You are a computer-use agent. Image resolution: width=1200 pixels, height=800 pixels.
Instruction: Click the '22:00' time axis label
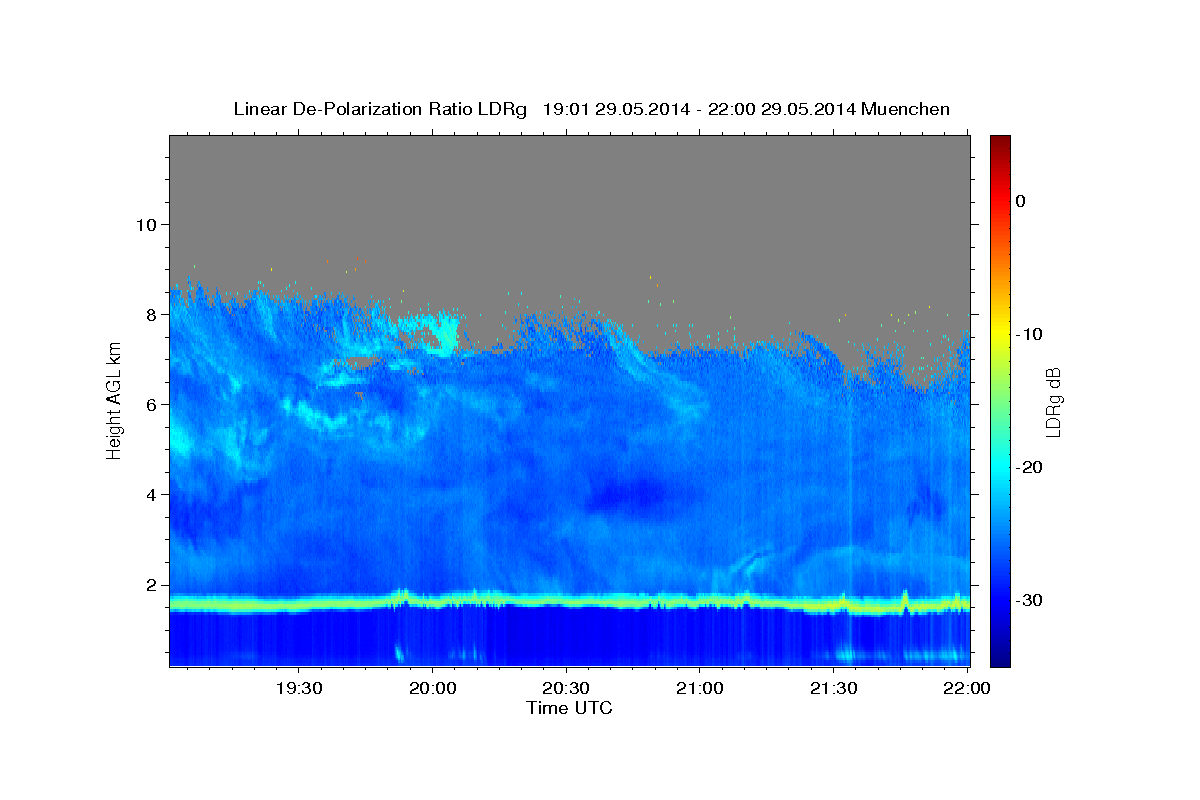tap(967, 688)
